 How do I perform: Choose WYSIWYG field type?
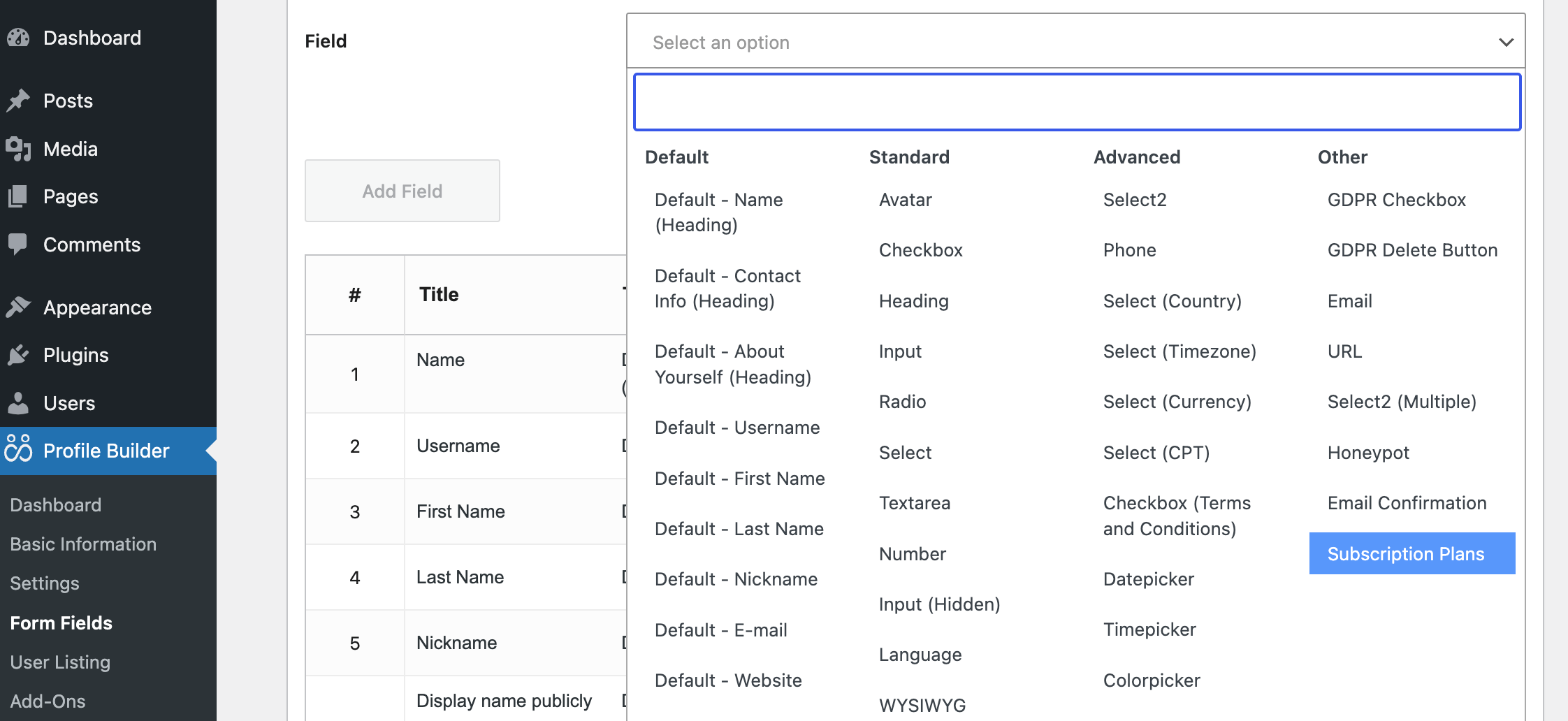[922, 706]
